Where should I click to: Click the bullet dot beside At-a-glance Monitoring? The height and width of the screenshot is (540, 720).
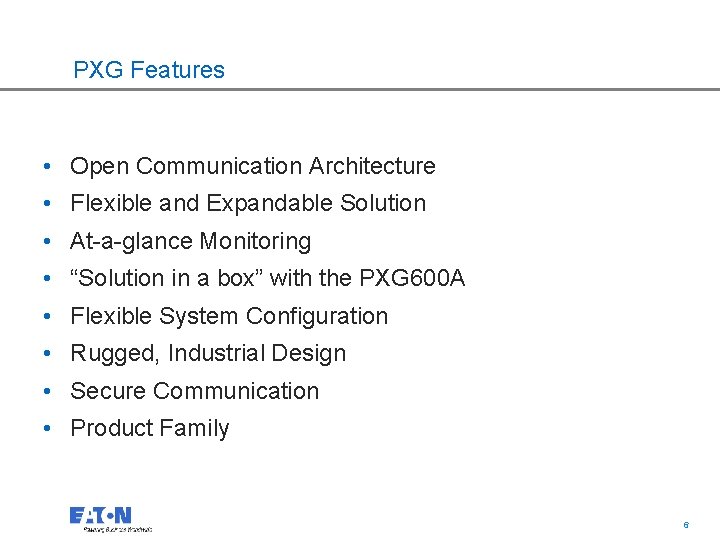(47, 241)
